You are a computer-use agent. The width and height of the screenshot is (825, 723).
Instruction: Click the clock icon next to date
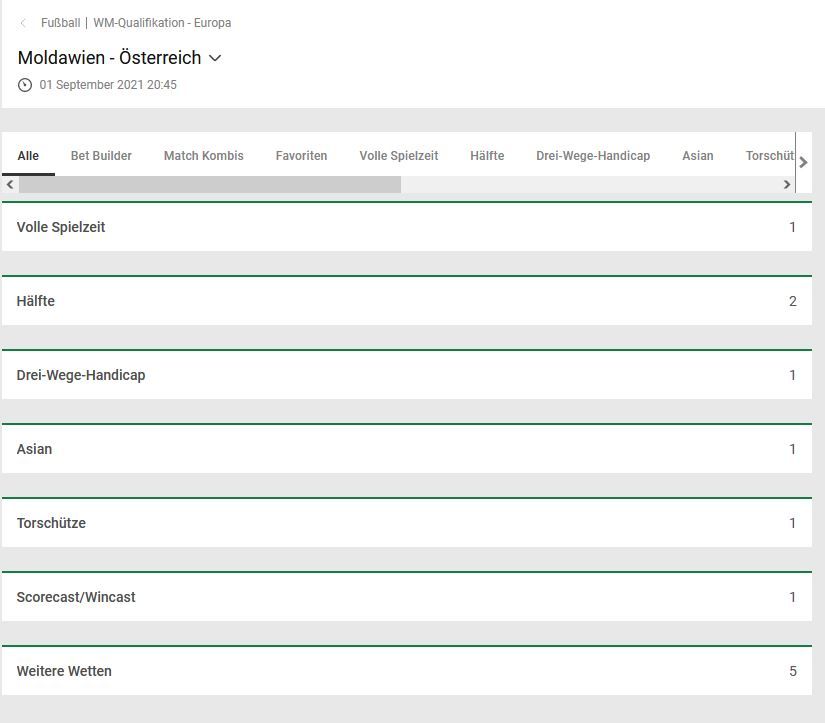[x=25, y=85]
